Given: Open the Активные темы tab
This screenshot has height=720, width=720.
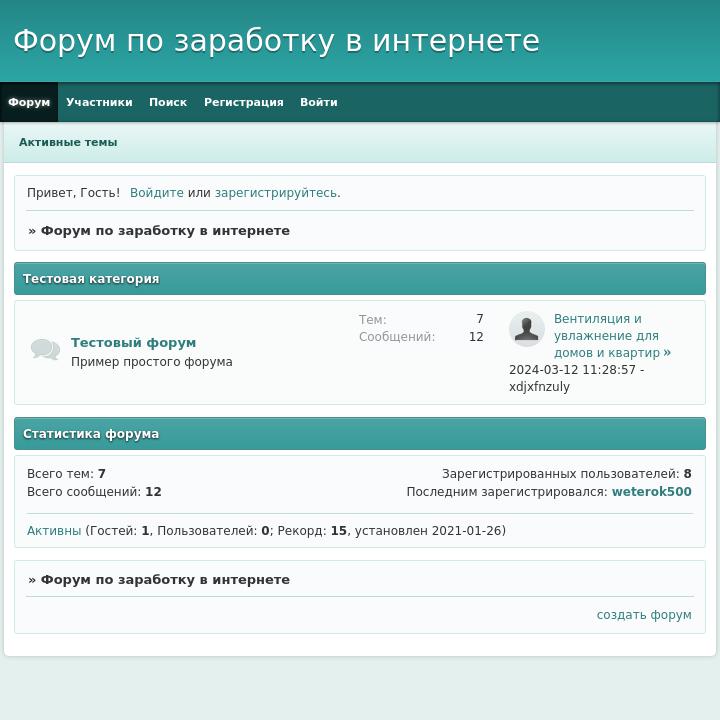Looking at the screenshot, I should click(x=68, y=142).
